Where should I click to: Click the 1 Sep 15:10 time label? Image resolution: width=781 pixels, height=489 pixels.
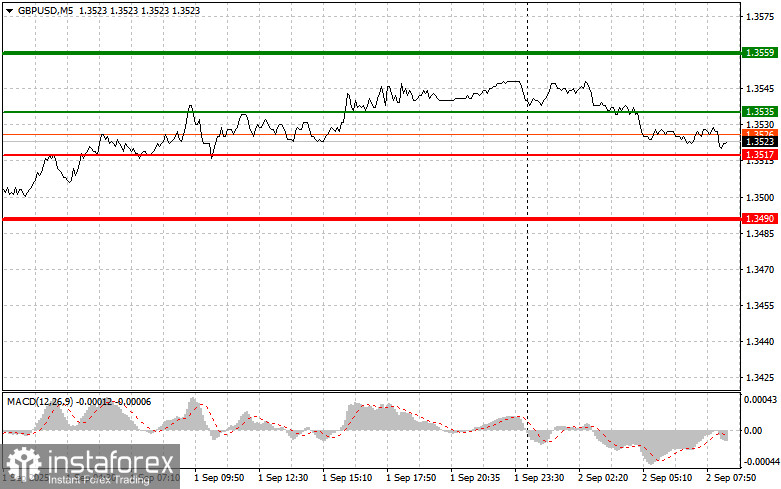coord(347,478)
